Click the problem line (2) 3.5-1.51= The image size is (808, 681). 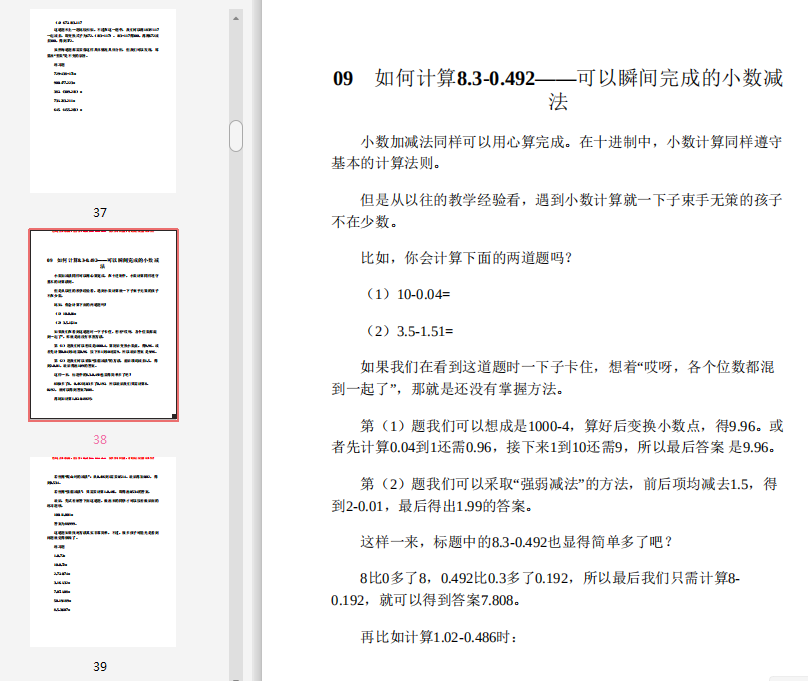(407, 331)
